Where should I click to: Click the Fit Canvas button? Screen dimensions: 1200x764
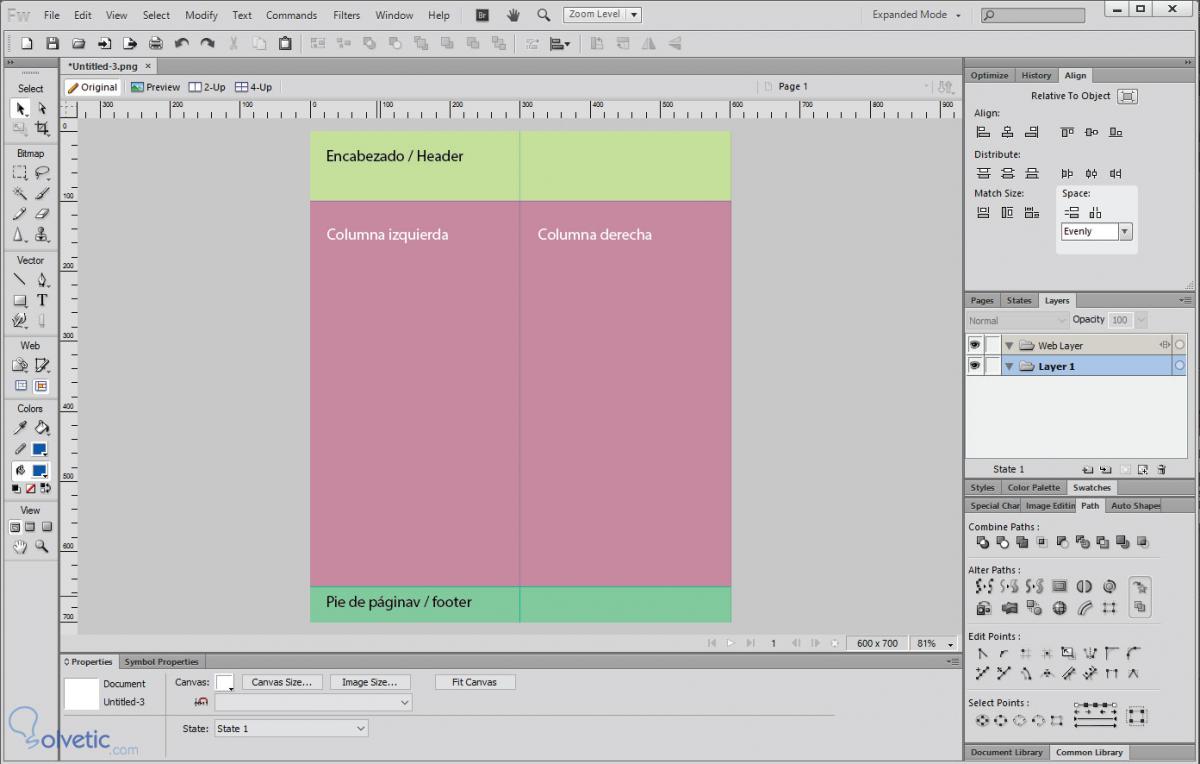coord(475,682)
